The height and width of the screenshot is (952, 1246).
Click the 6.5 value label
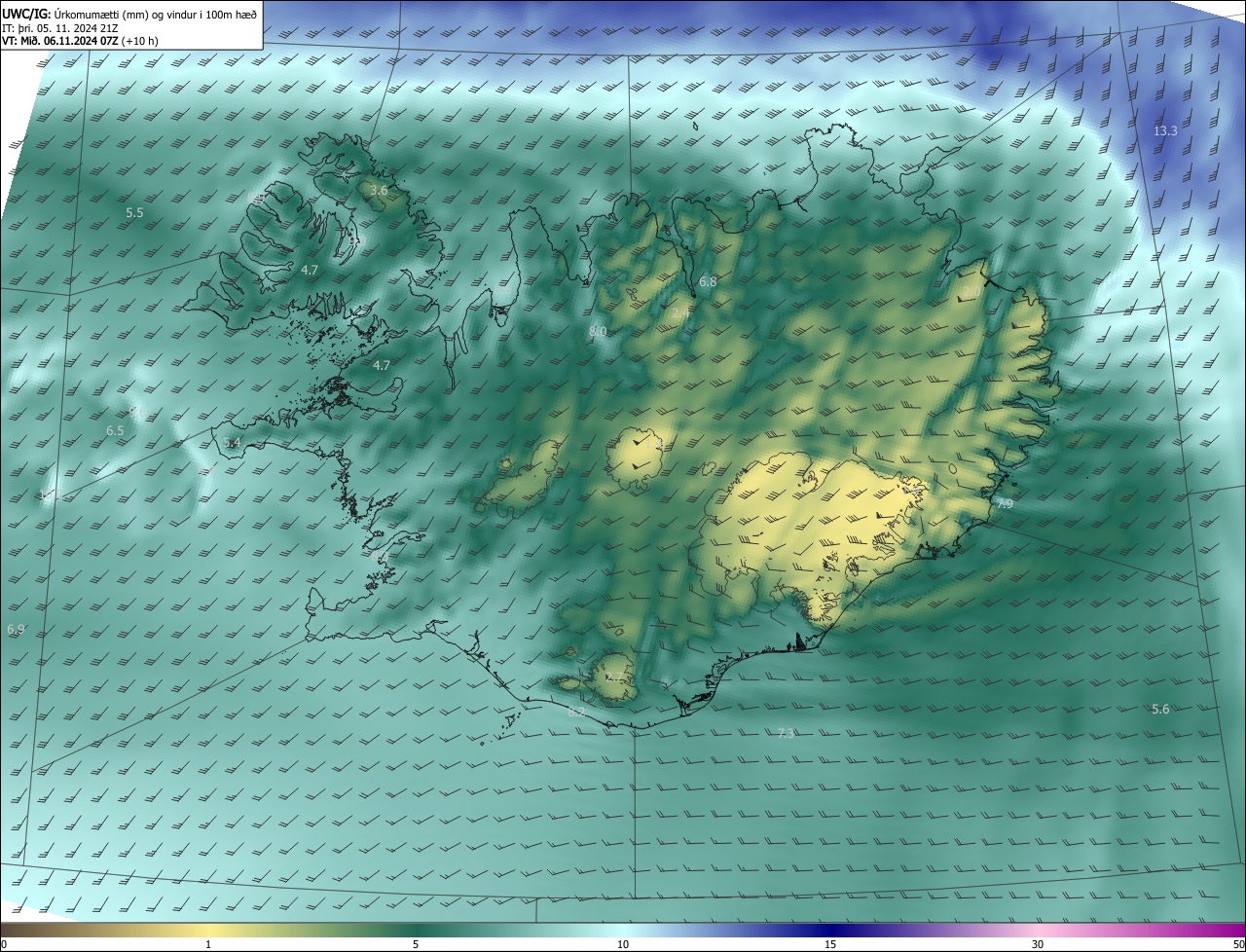pyautogui.click(x=115, y=430)
